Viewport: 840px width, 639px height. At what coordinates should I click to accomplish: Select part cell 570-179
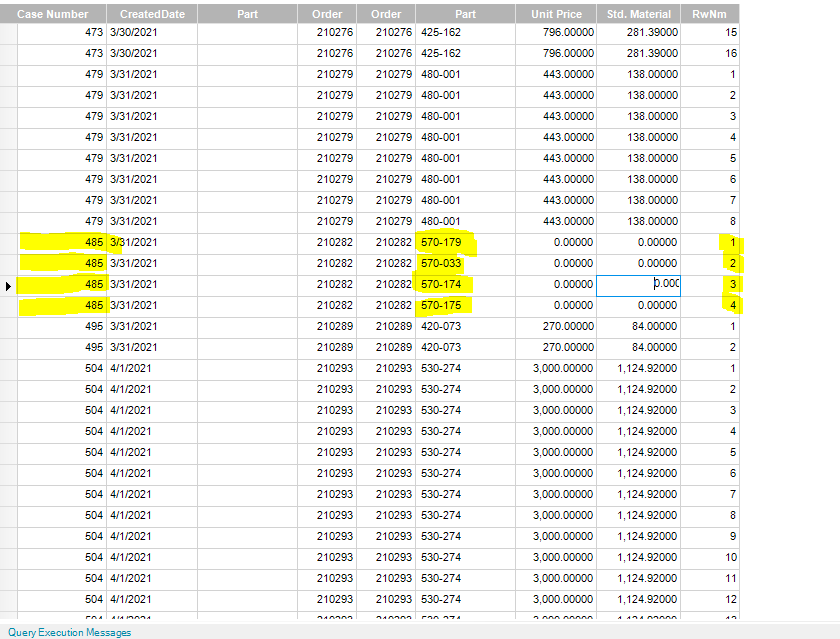466,243
